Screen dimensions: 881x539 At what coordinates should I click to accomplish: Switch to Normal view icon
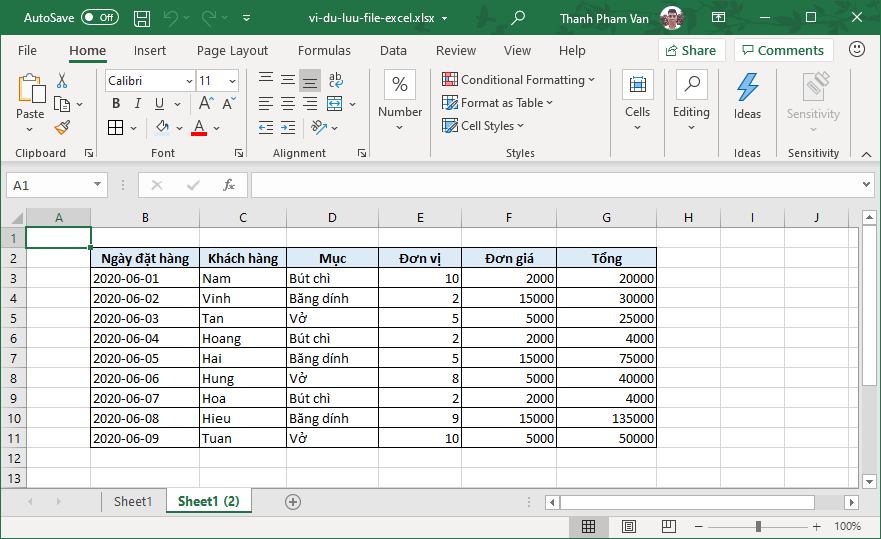[x=588, y=527]
